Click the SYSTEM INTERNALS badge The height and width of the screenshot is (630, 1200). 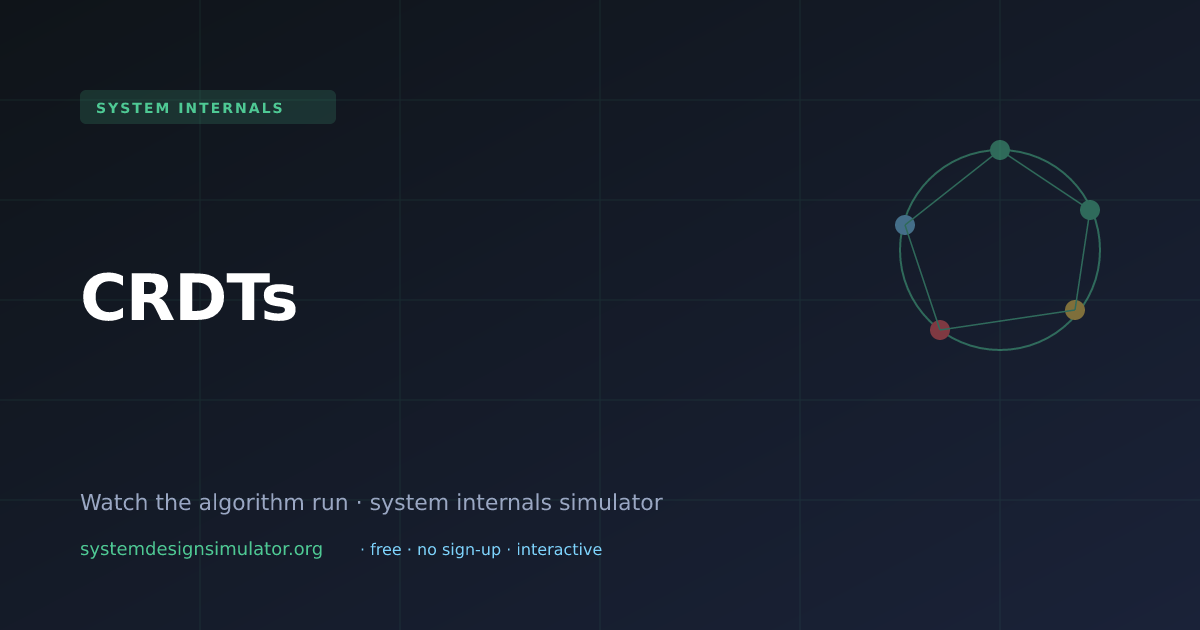(x=208, y=107)
